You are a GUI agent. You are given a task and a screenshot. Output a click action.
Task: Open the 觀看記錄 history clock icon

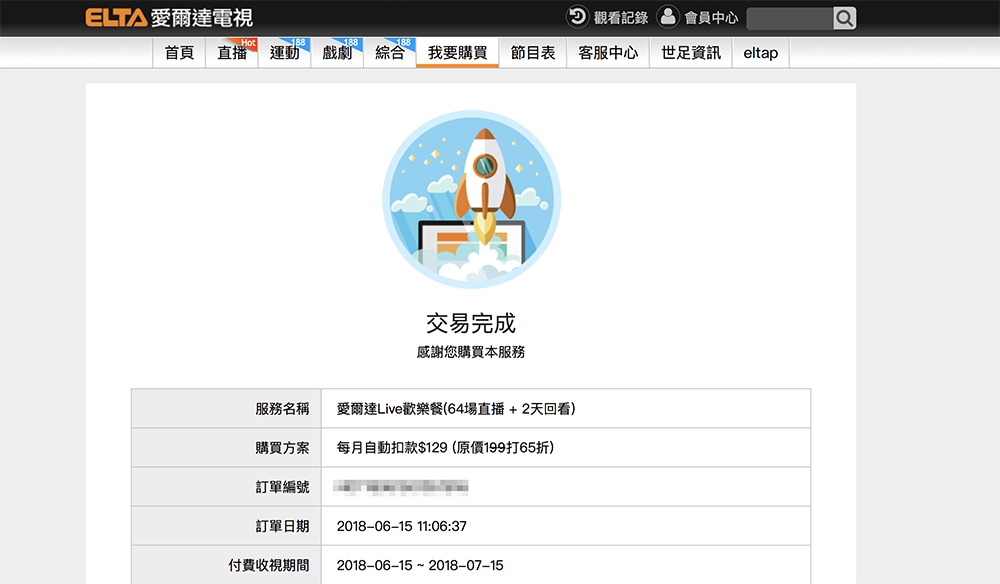tap(577, 17)
